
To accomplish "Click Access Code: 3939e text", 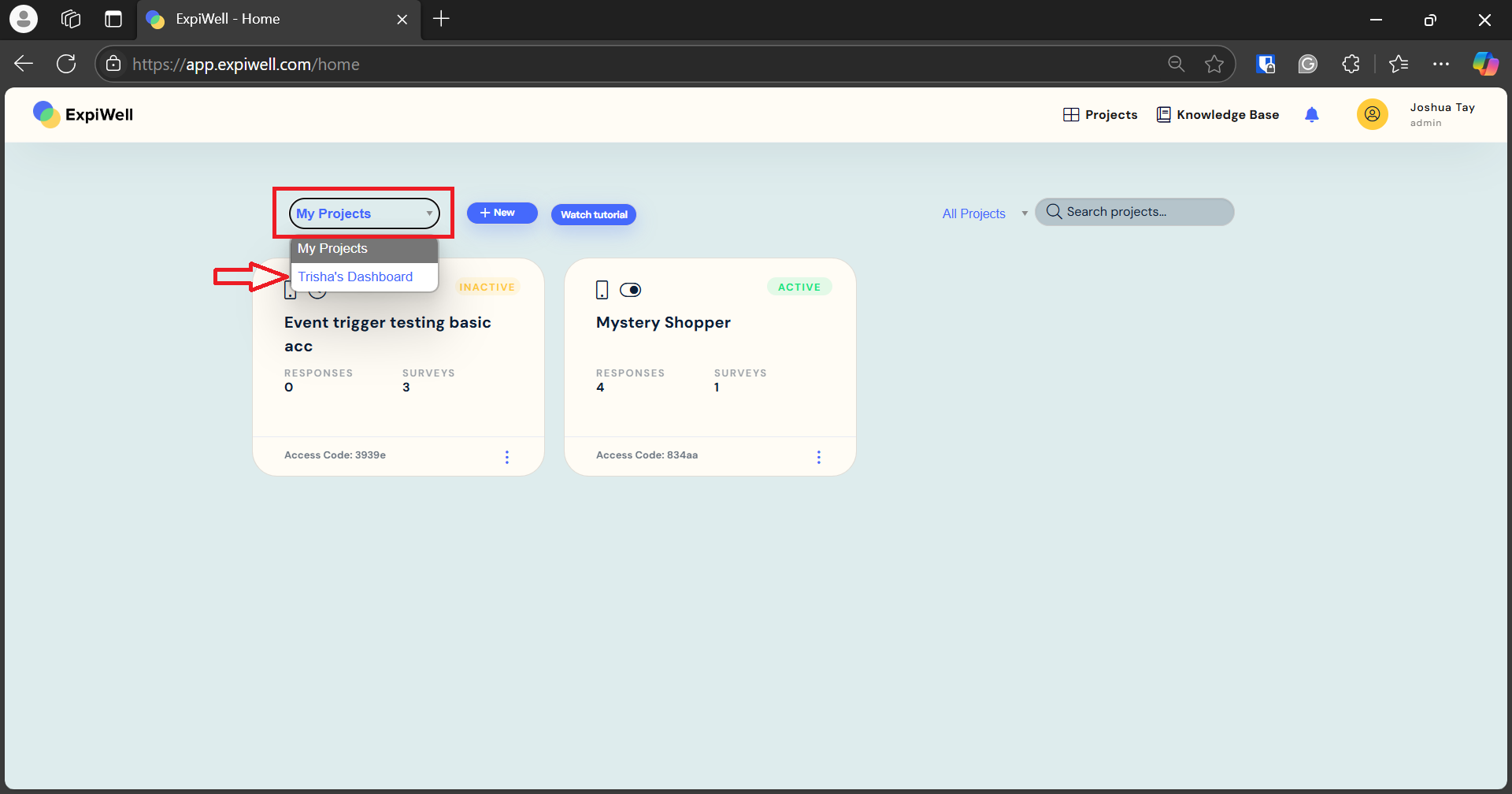I will [x=335, y=455].
